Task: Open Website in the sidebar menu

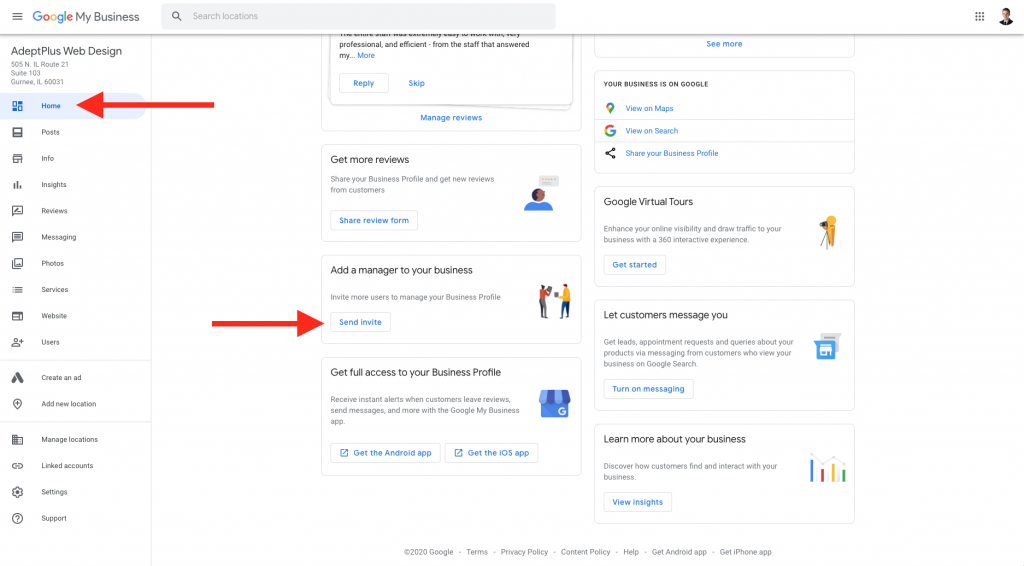Action: (54, 316)
